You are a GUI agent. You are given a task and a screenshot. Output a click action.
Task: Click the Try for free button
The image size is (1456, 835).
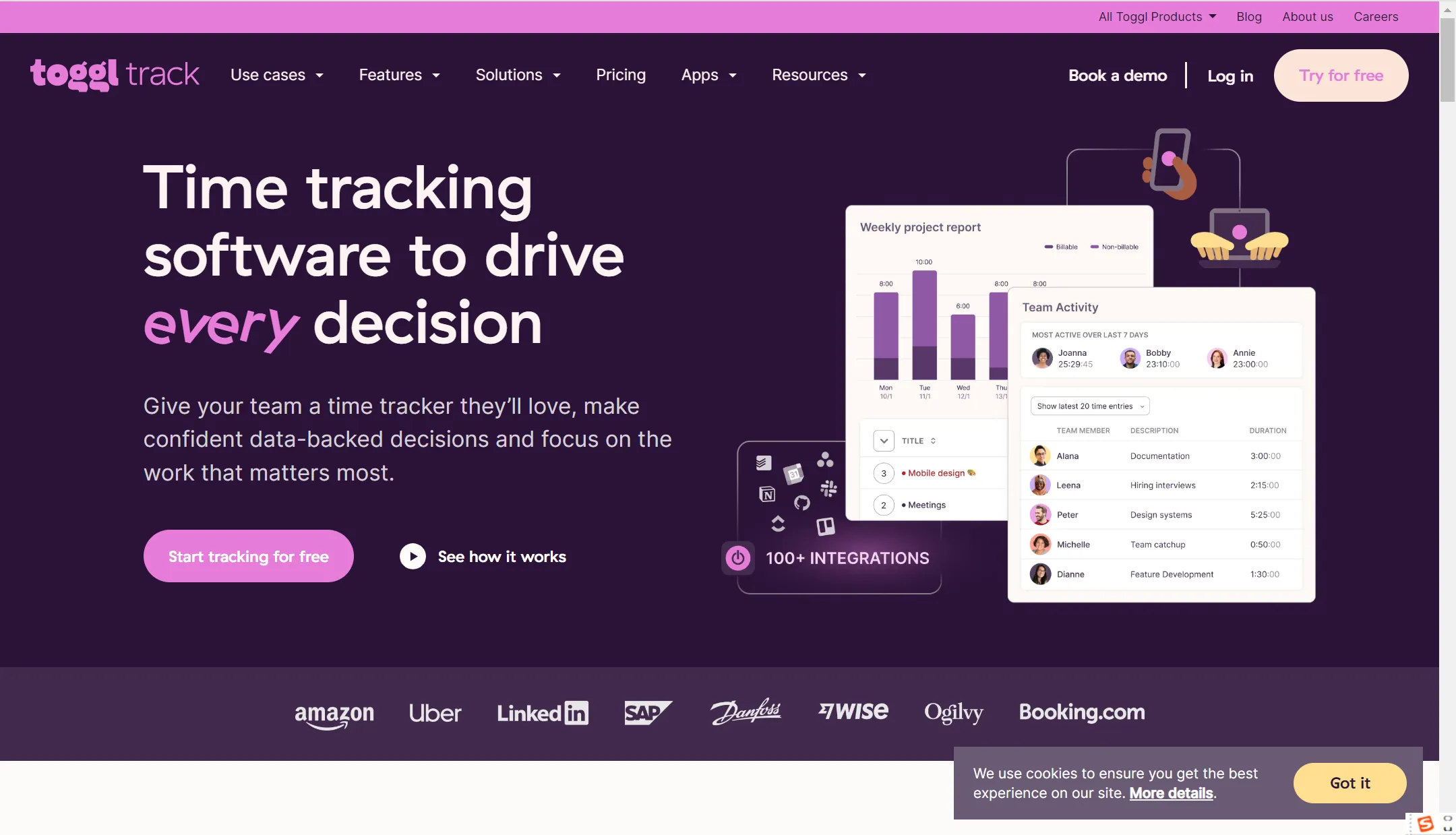(1341, 75)
